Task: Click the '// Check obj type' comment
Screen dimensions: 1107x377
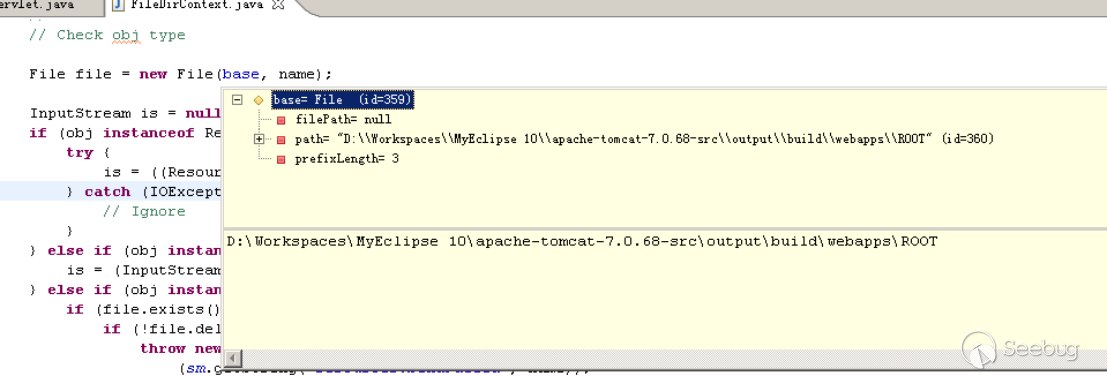Action: point(107,35)
